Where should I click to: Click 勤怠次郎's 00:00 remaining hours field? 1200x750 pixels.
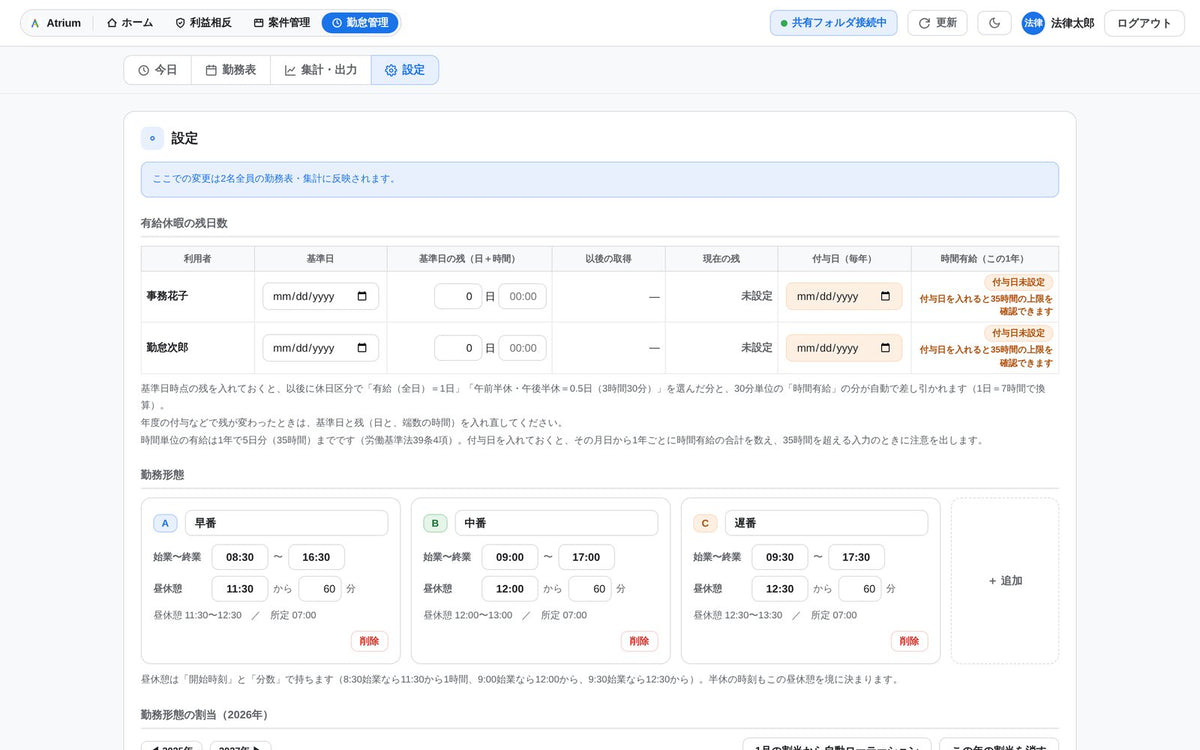point(523,348)
